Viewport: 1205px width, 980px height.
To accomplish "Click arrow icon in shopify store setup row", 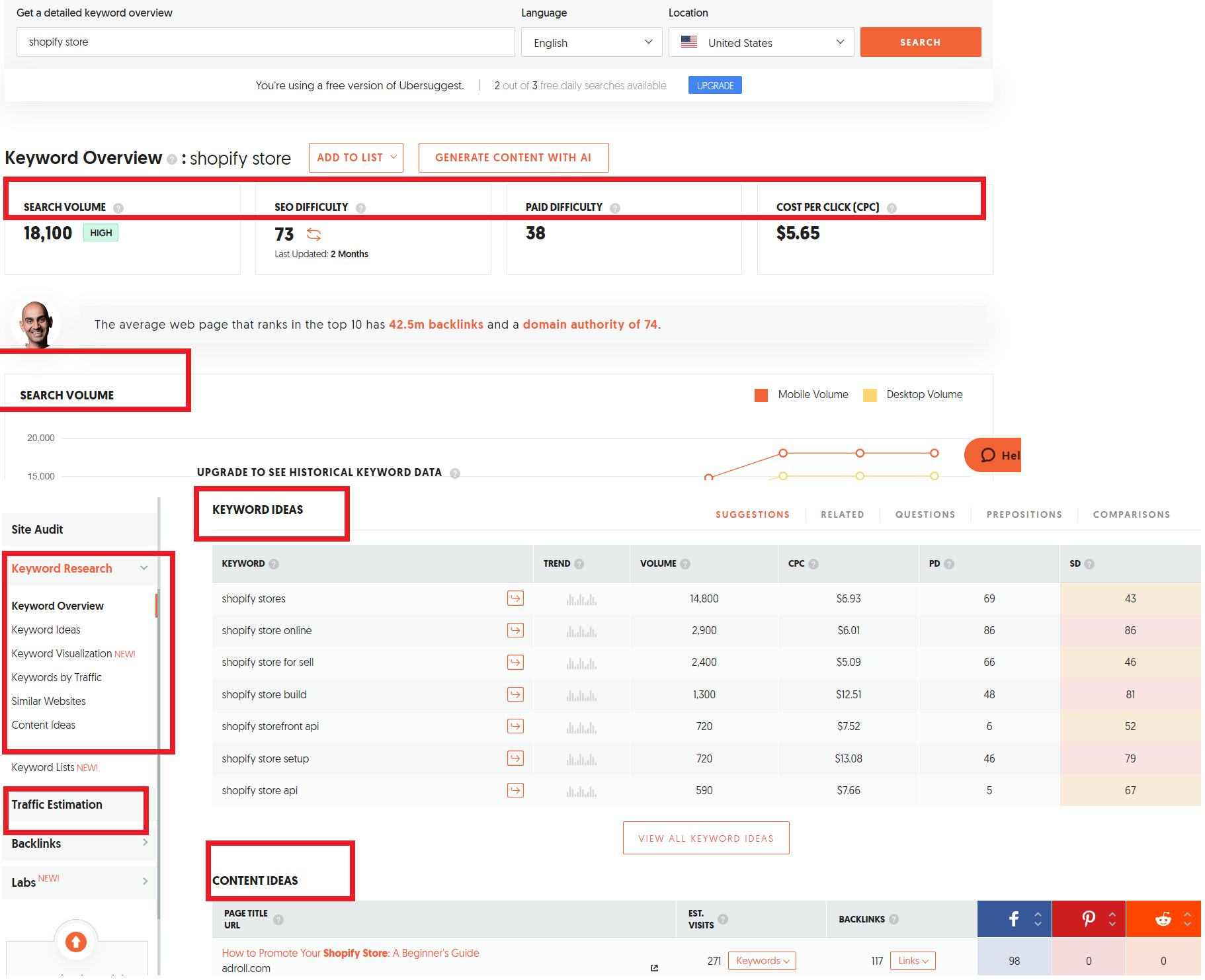I will [x=515, y=758].
